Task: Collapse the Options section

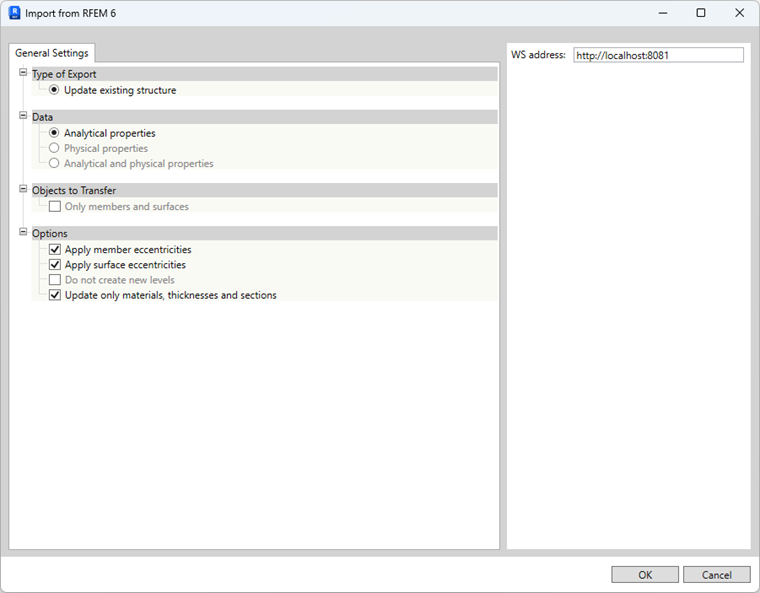Action: [23, 233]
